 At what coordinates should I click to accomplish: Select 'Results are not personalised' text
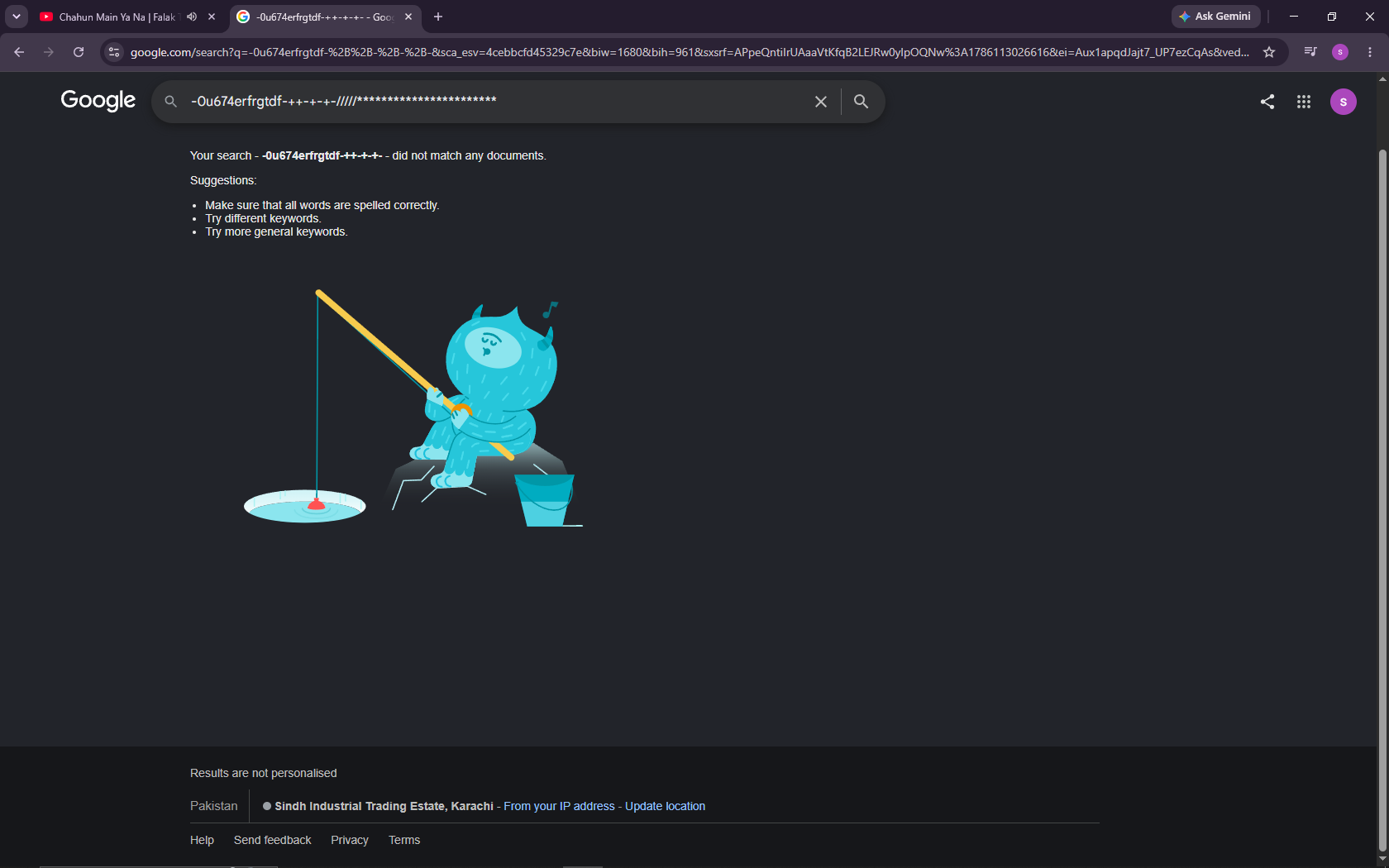tap(264, 773)
